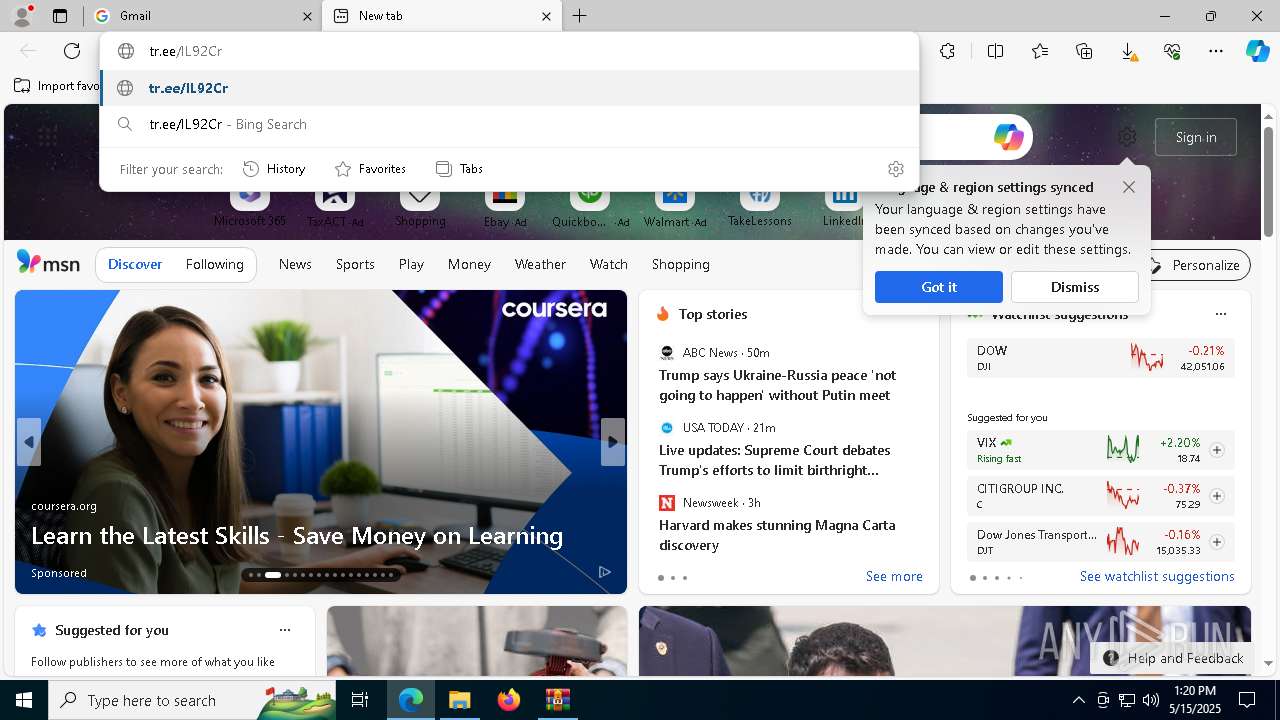This screenshot has width=1280, height=720.
Task: Click the Personalize button
Action: [1197, 265]
